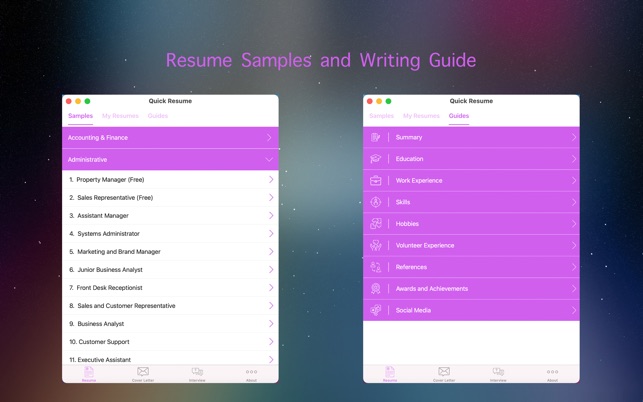Switch to My Resumes tab in left window
Screen dimensions: 643x402
coord(120,116)
